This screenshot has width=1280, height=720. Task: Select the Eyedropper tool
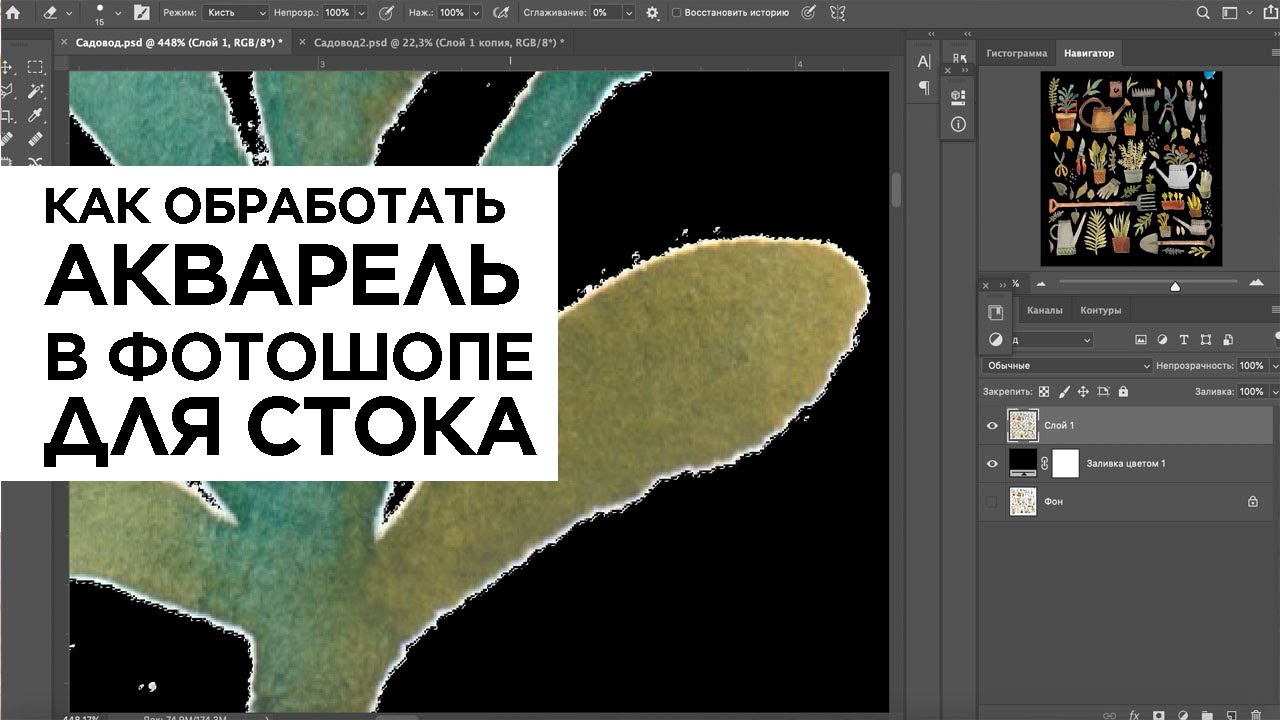pyautogui.click(x=35, y=117)
